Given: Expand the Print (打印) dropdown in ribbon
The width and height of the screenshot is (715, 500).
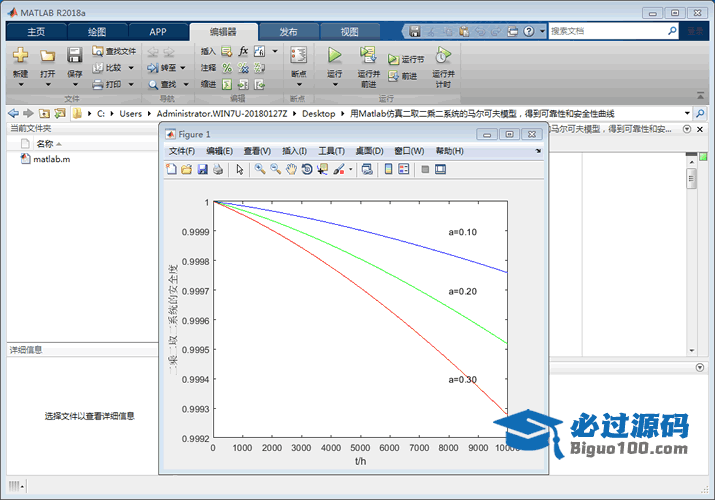Looking at the screenshot, I should pos(130,85).
